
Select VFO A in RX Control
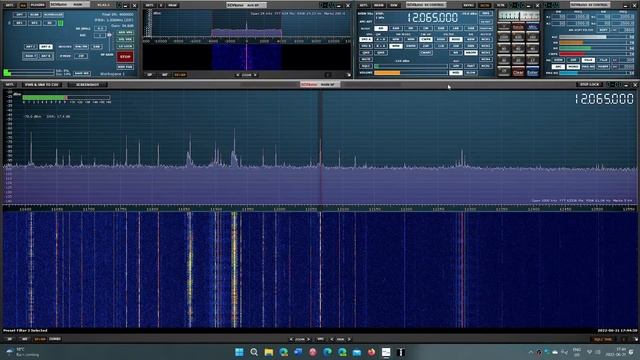pyautogui.click(x=366, y=39)
